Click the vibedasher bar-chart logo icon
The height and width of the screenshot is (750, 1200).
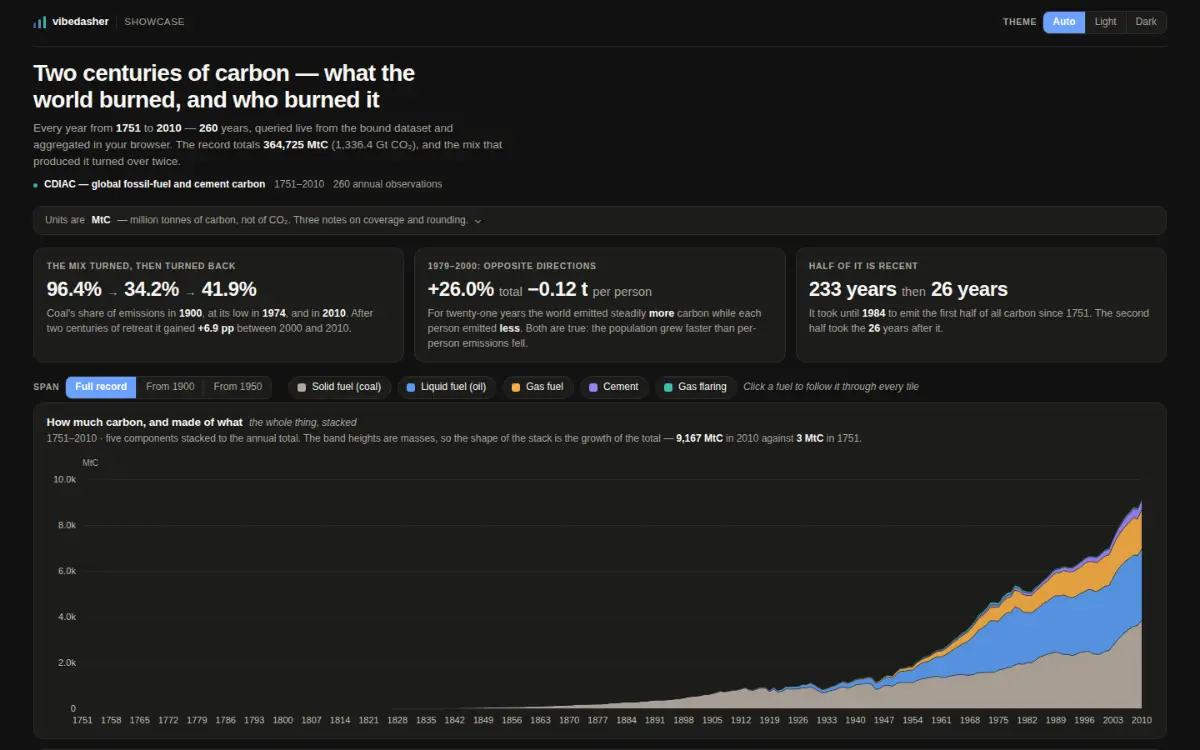[39, 21]
